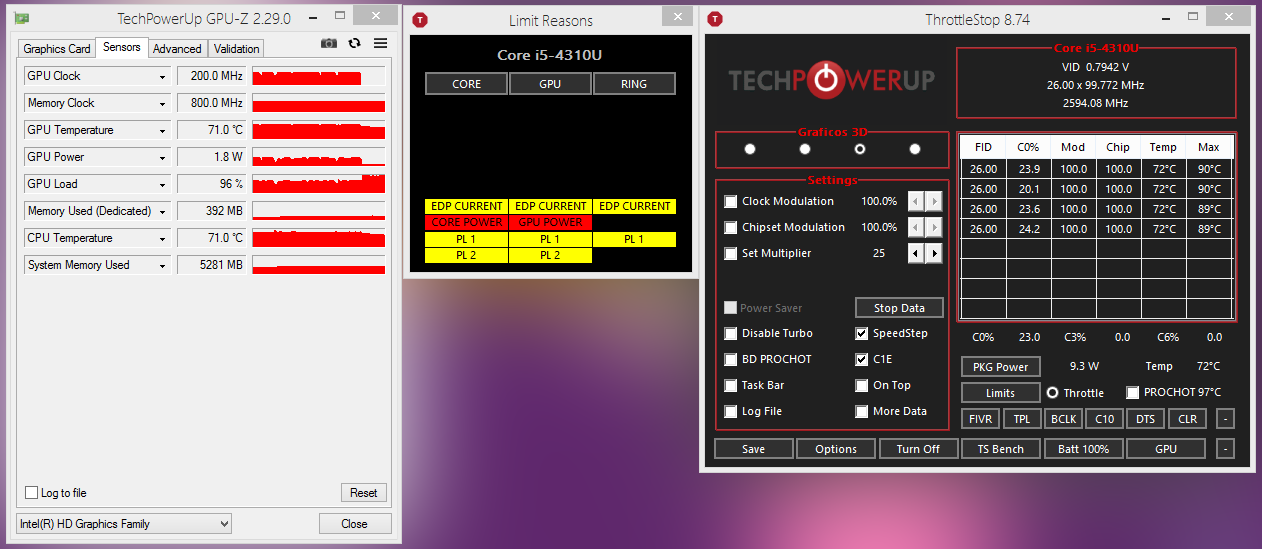This screenshot has height=549, width=1262.
Task: Check Disable Turbo option
Action: [731, 333]
